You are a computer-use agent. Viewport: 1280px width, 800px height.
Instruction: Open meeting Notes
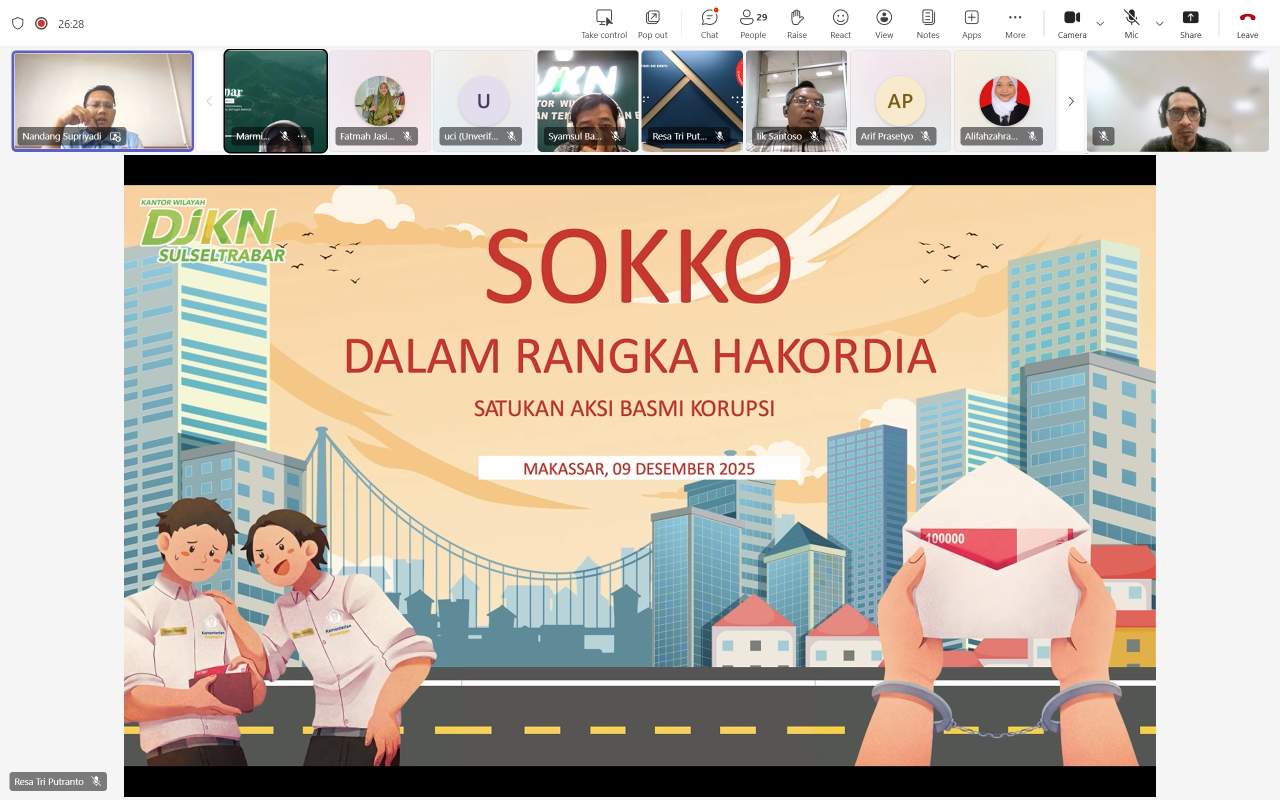pyautogui.click(x=928, y=23)
